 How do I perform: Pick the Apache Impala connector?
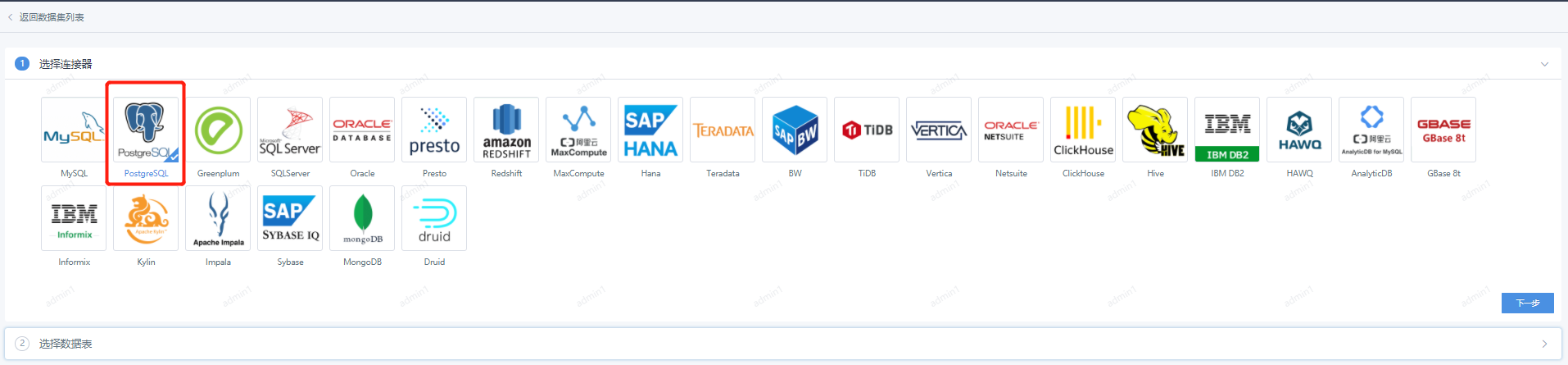coord(218,218)
